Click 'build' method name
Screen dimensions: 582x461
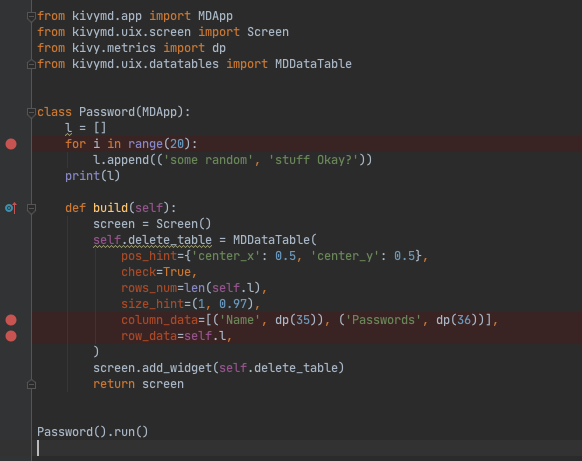pos(110,208)
